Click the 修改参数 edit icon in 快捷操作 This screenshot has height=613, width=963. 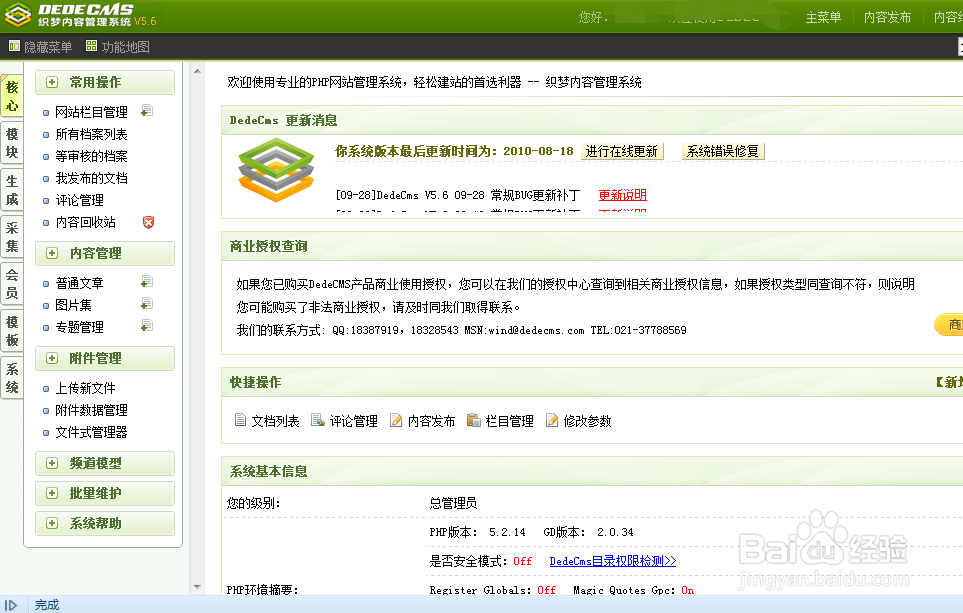pyautogui.click(x=552, y=420)
